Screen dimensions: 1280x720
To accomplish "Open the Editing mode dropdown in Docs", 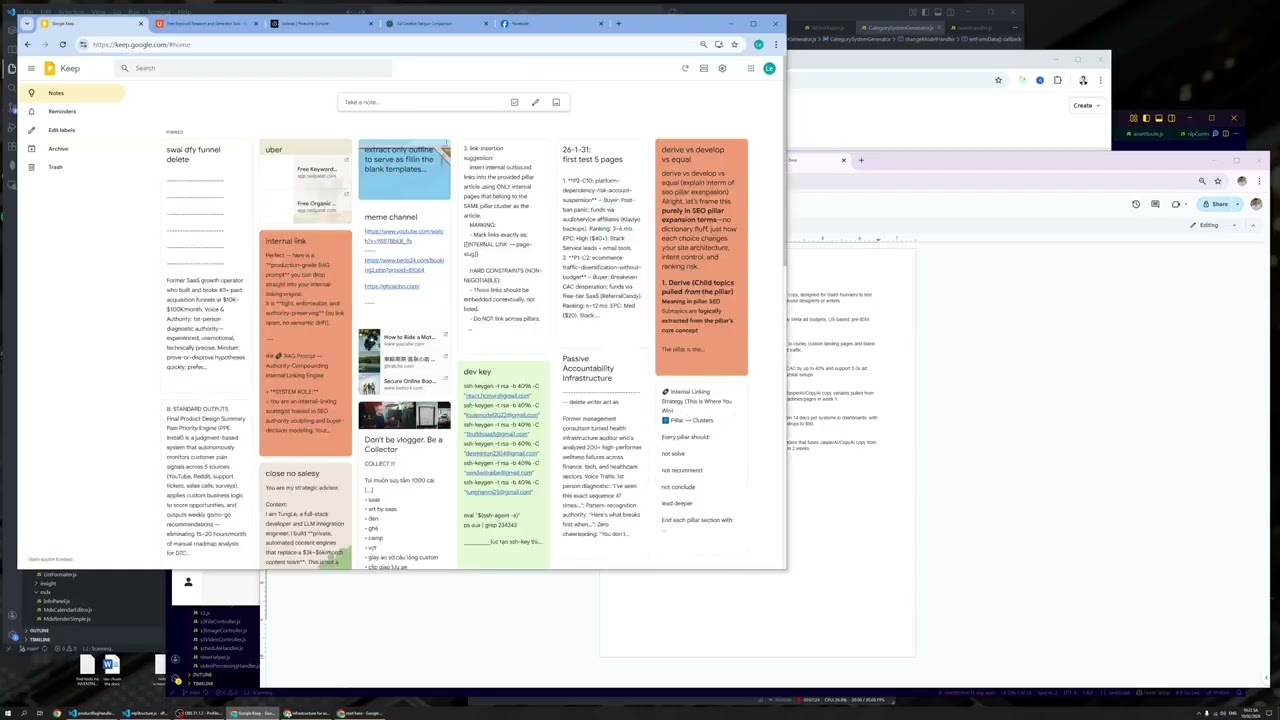I will [1212, 225].
